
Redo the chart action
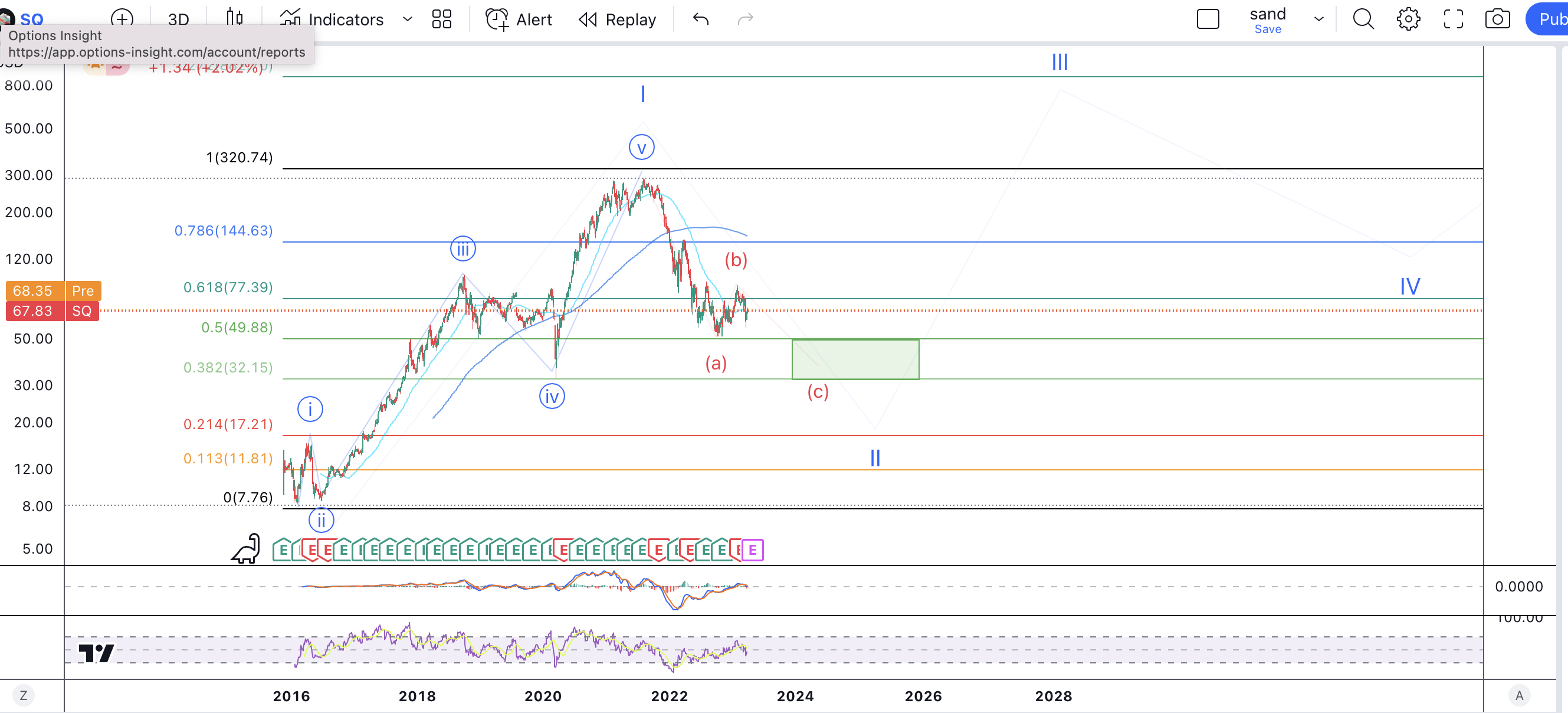pos(746,19)
